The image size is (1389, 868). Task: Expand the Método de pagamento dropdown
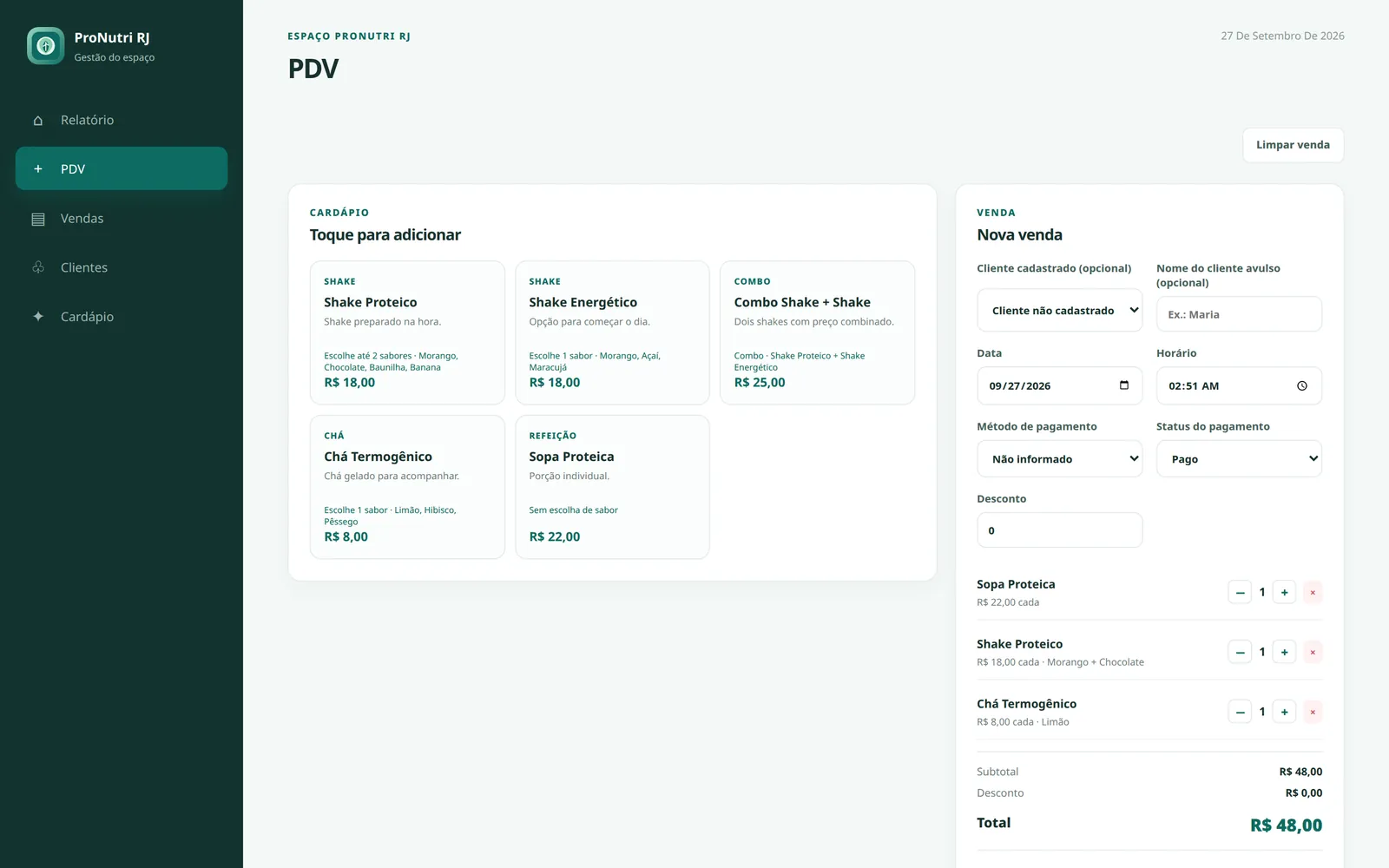pyautogui.click(x=1060, y=458)
